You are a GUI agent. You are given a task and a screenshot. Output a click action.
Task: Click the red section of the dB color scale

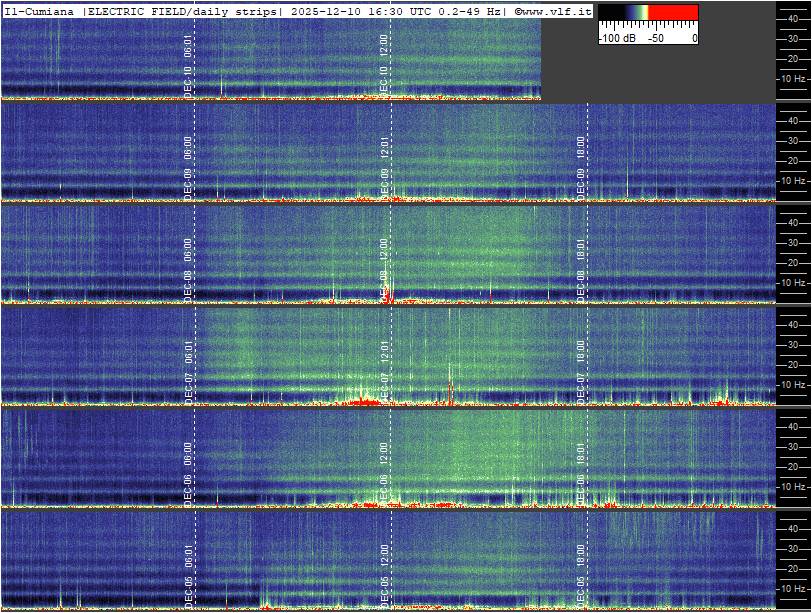point(674,13)
